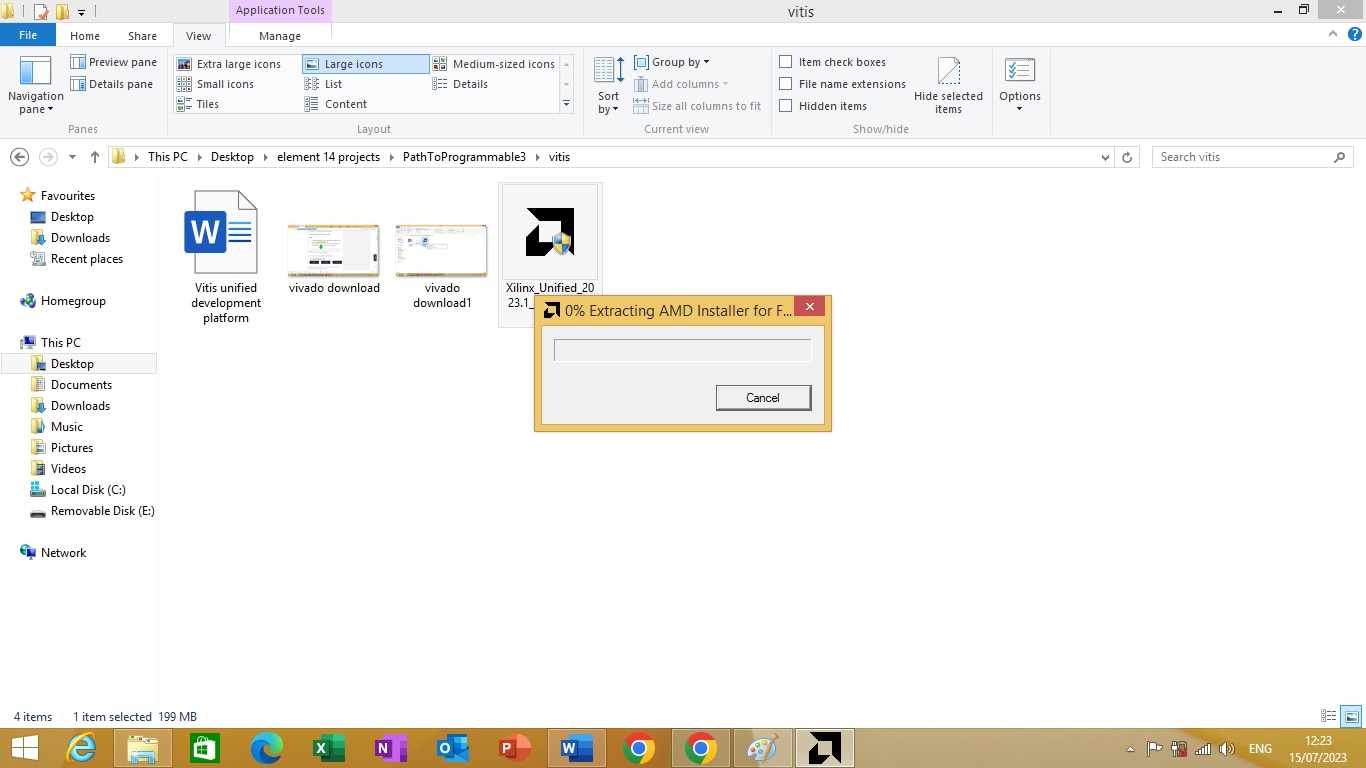This screenshot has width=1366, height=768.
Task: Switch to the Manage tab
Action: point(280,36)
